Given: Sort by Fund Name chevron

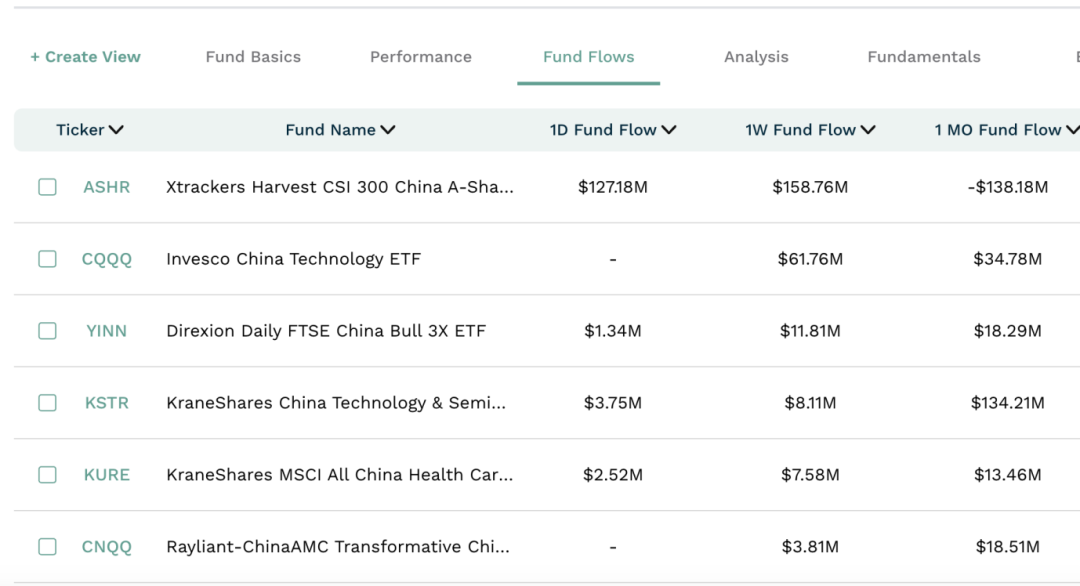Looking at the screenshot, I should pos(388,130).
